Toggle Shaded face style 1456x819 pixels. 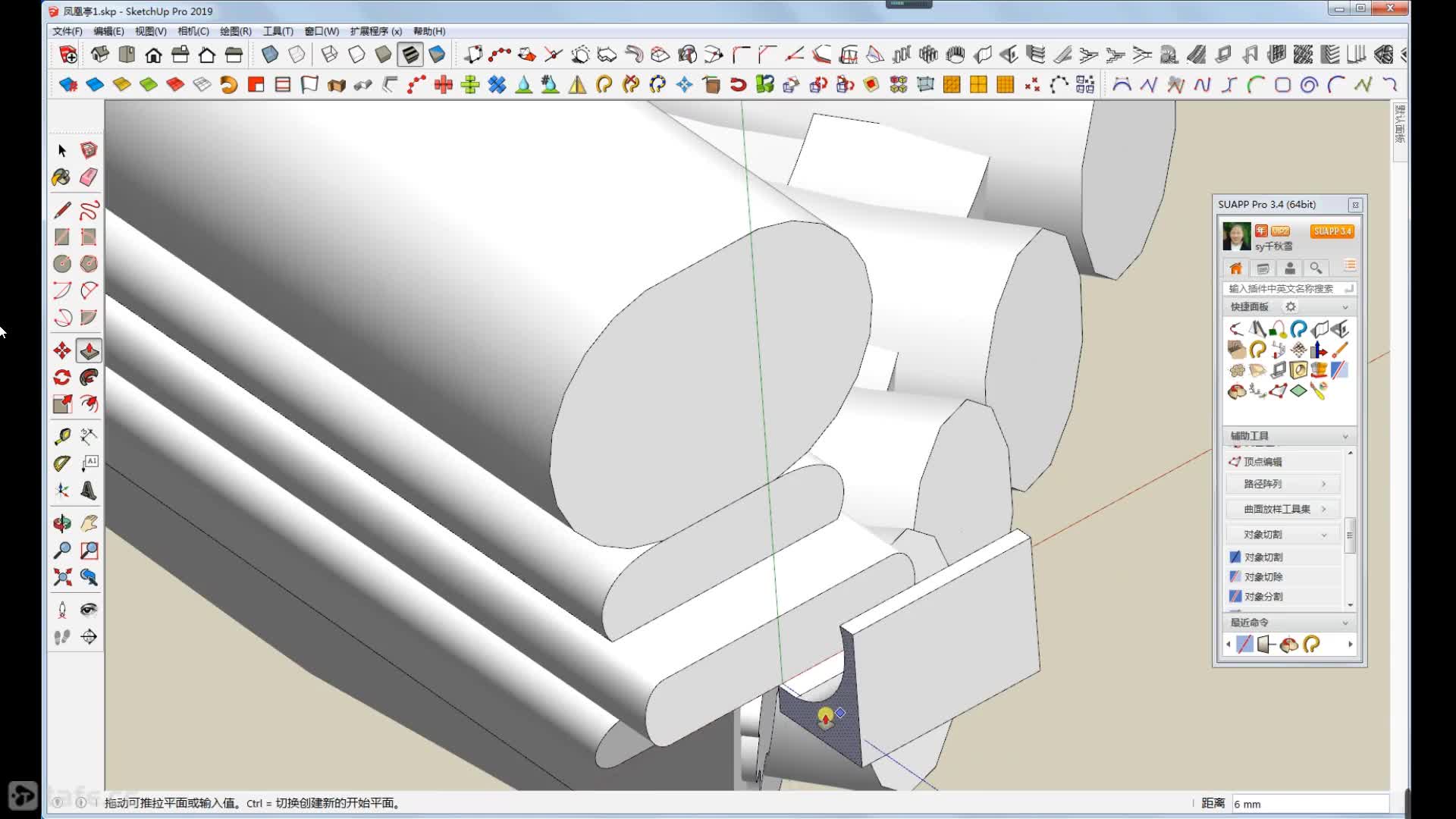coord(383,55)
